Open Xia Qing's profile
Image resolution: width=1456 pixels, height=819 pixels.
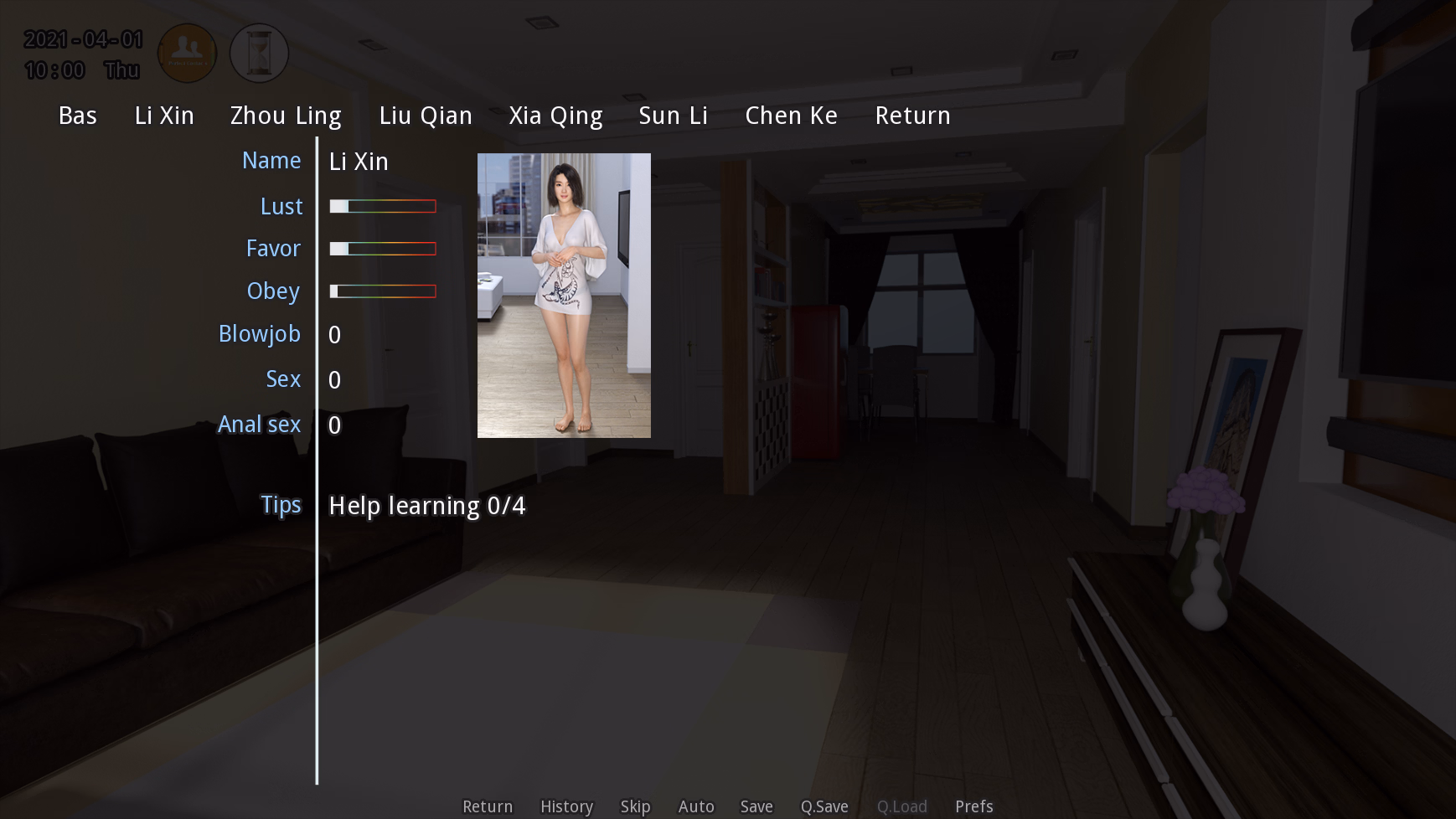tap(555, 116)
